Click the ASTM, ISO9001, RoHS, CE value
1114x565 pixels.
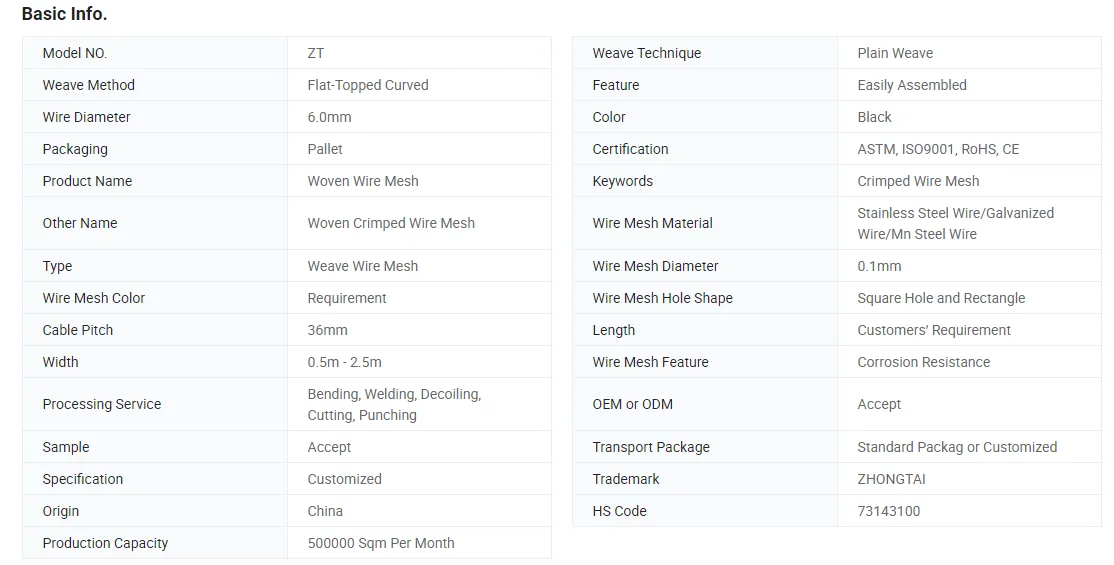(x=938, y=149)
